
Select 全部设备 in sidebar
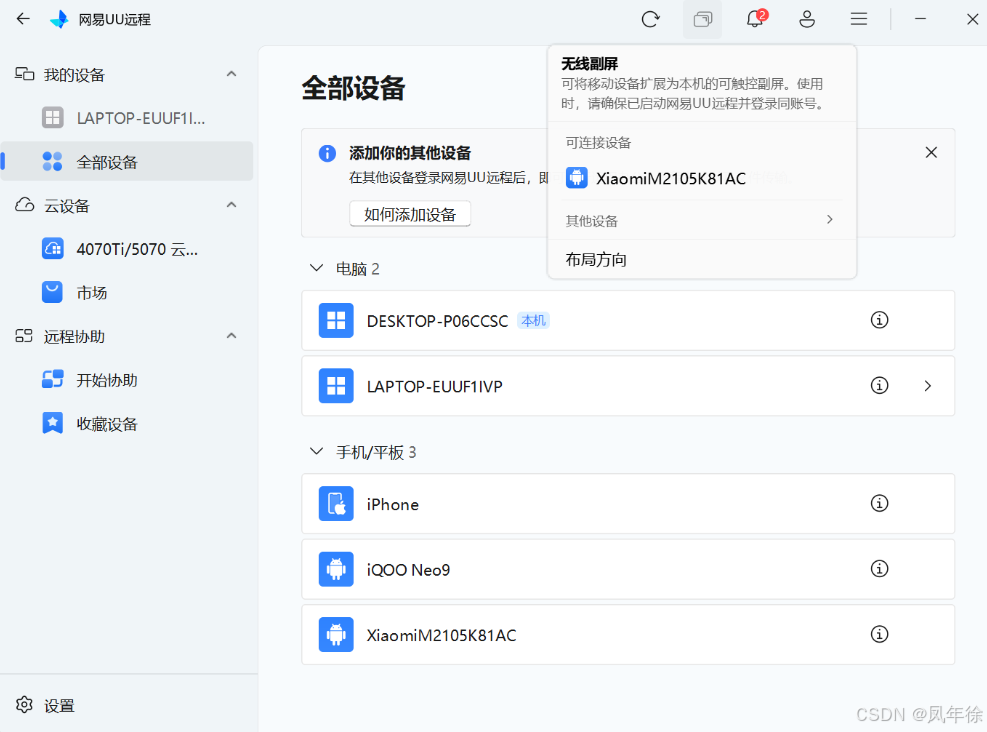(x=127, y=162)
